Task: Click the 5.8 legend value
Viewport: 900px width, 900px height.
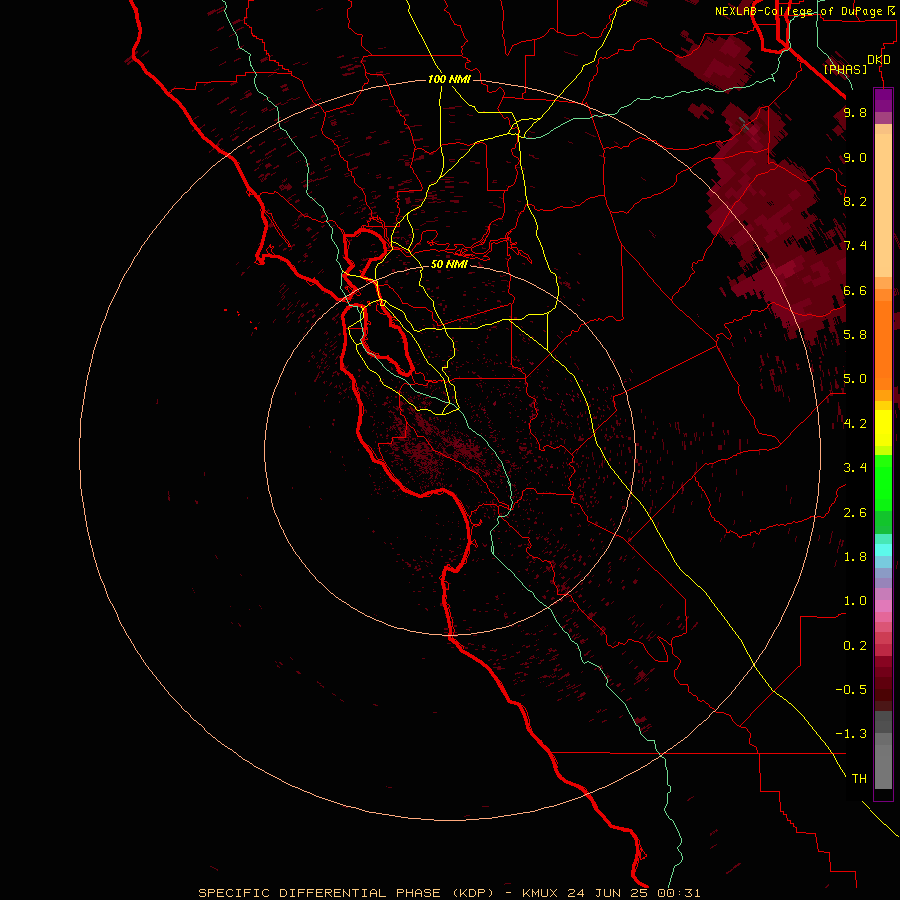Action: coord(855,335)
